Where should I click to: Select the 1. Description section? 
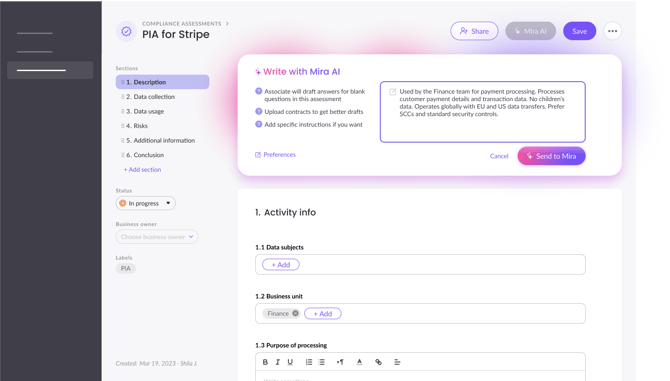click(162, 82)
